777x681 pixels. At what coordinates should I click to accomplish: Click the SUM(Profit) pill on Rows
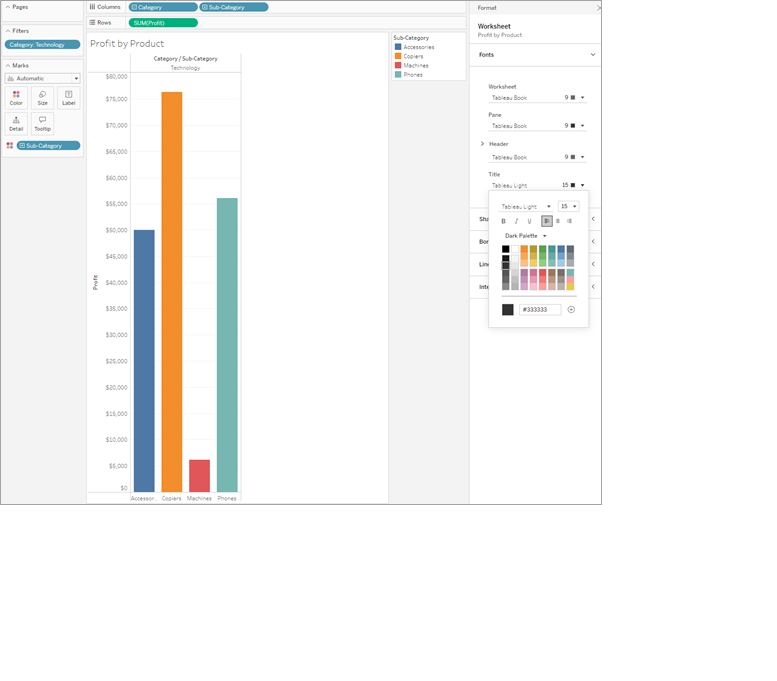point(163,23)
